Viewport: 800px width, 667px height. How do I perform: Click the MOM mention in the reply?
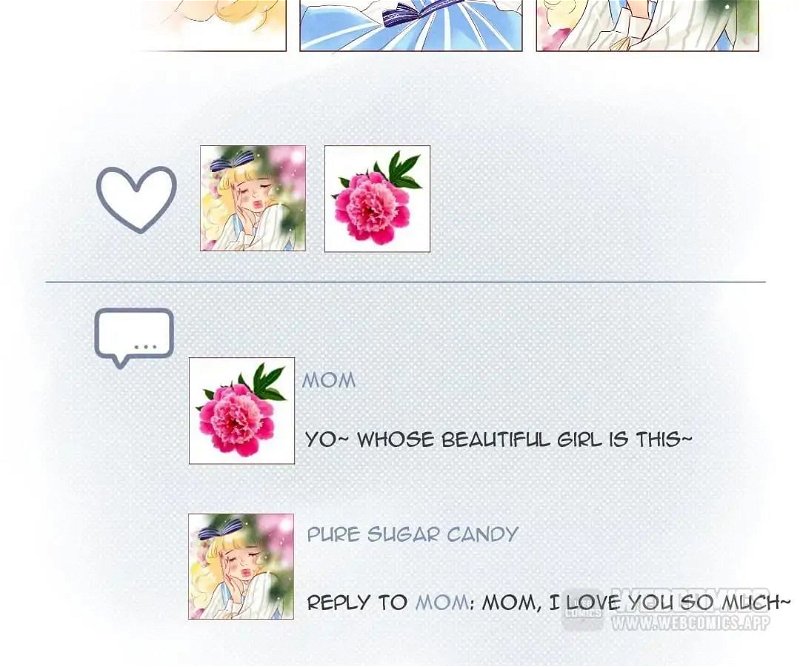pyautogui.click(x=442, y=603)
